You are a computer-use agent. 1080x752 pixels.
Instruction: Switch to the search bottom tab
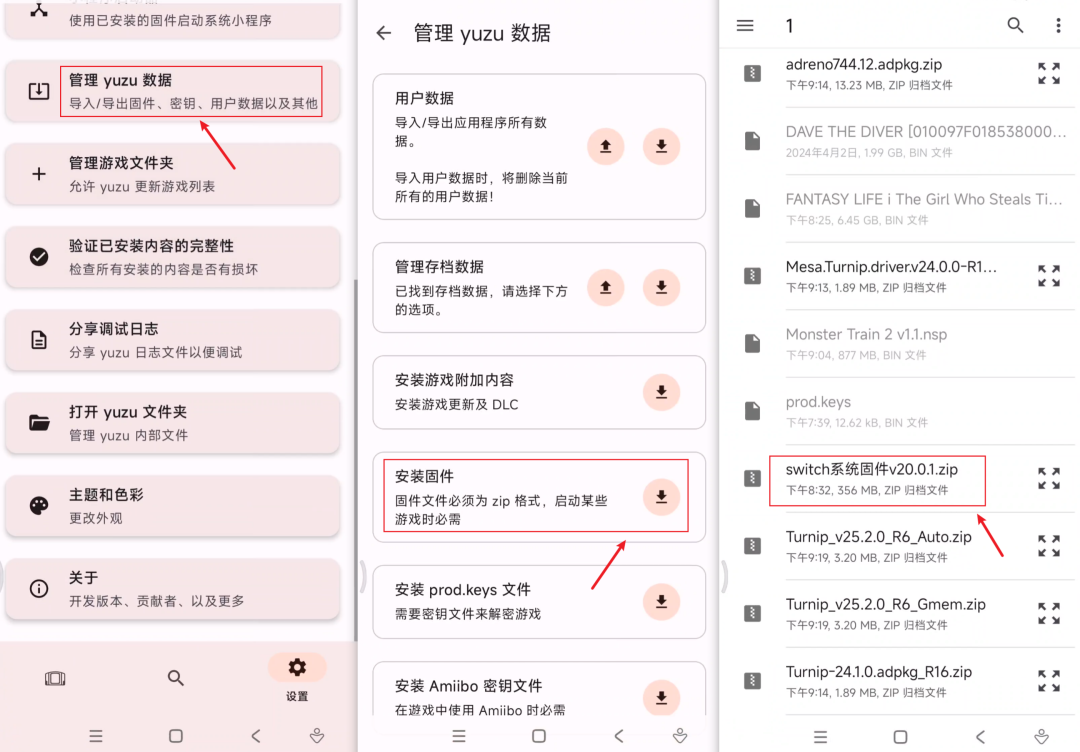click(x=176, y=678)
